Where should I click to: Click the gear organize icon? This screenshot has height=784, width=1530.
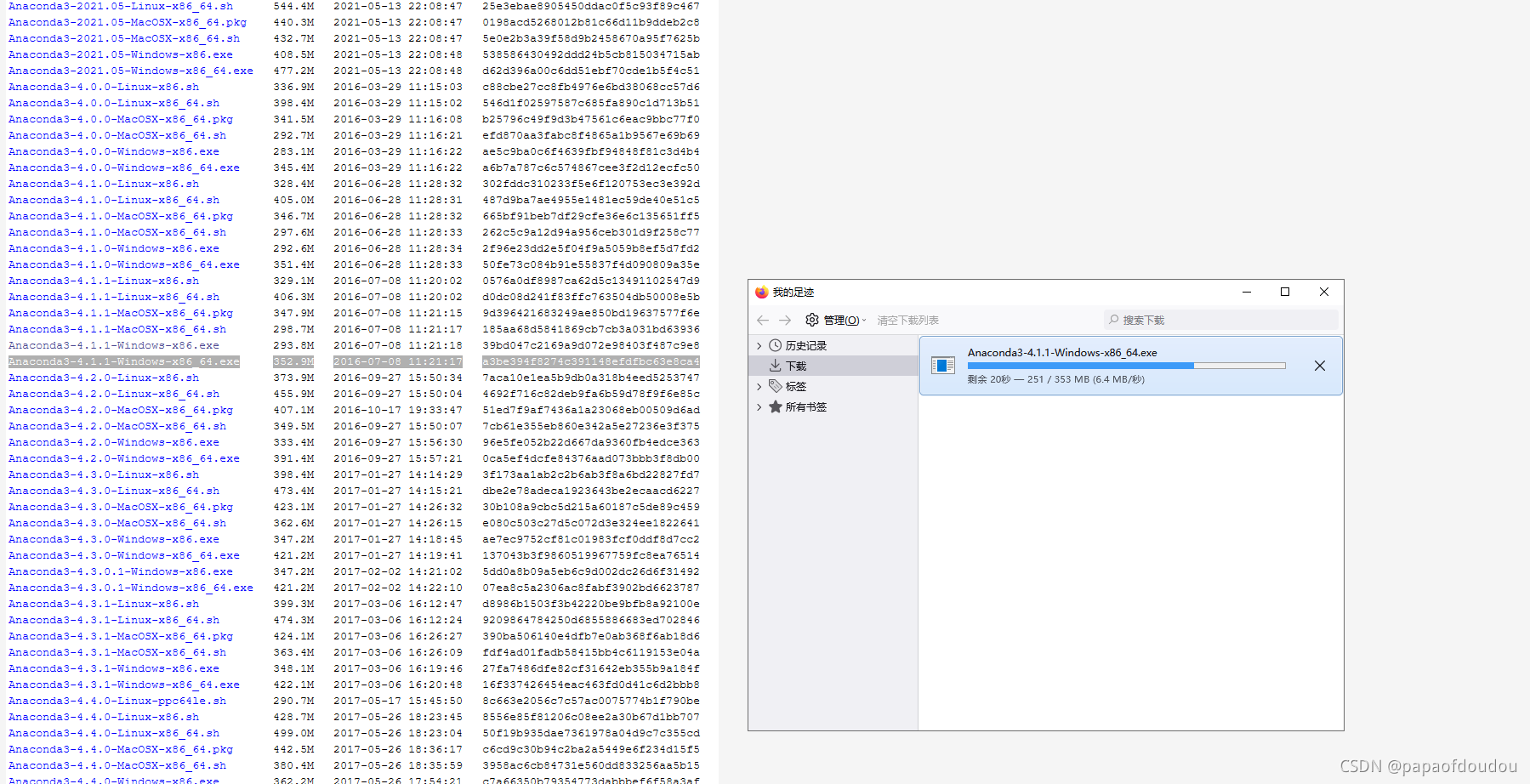[812, 320]
